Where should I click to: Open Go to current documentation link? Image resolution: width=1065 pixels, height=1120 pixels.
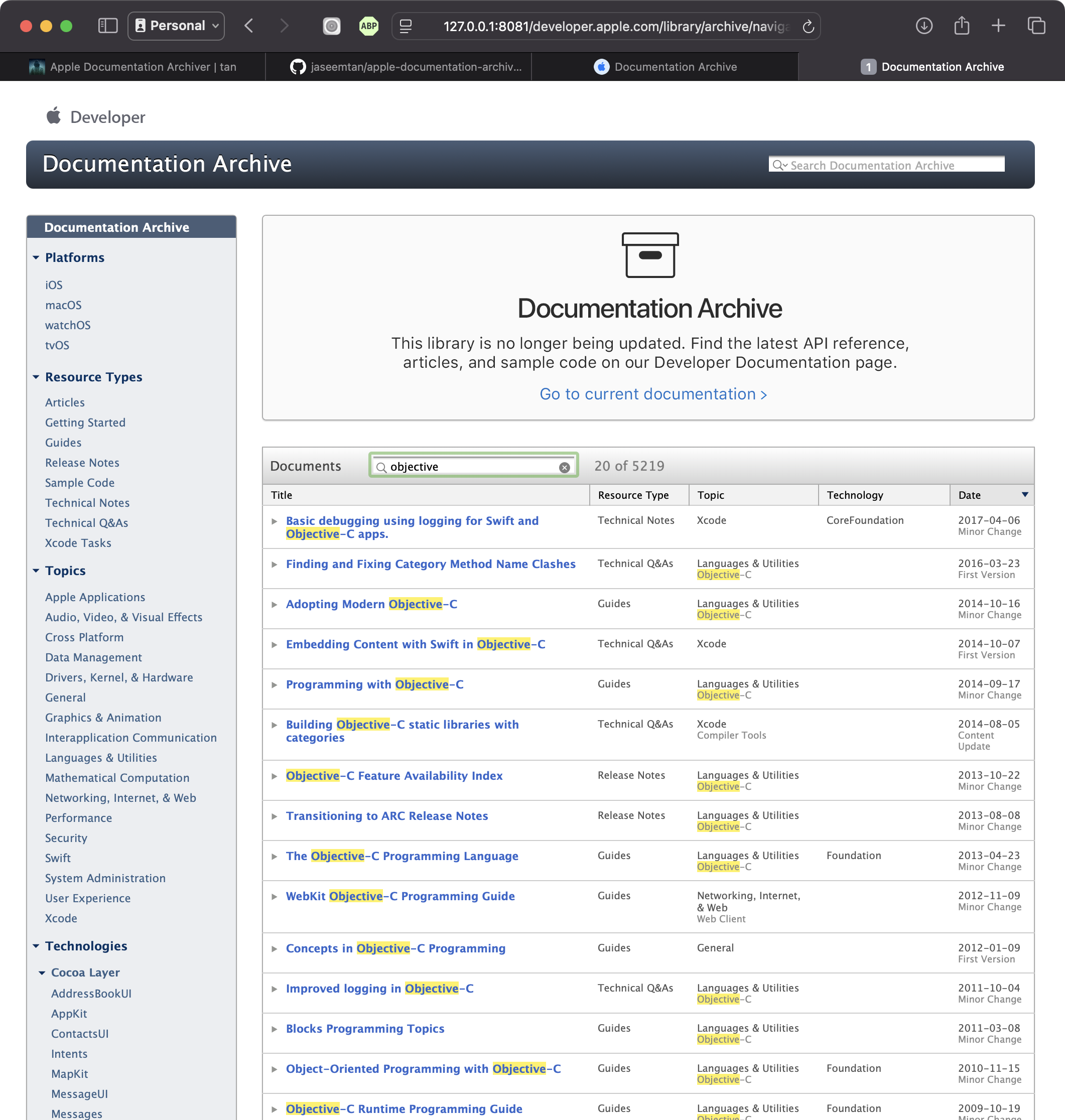click(653, 394)
